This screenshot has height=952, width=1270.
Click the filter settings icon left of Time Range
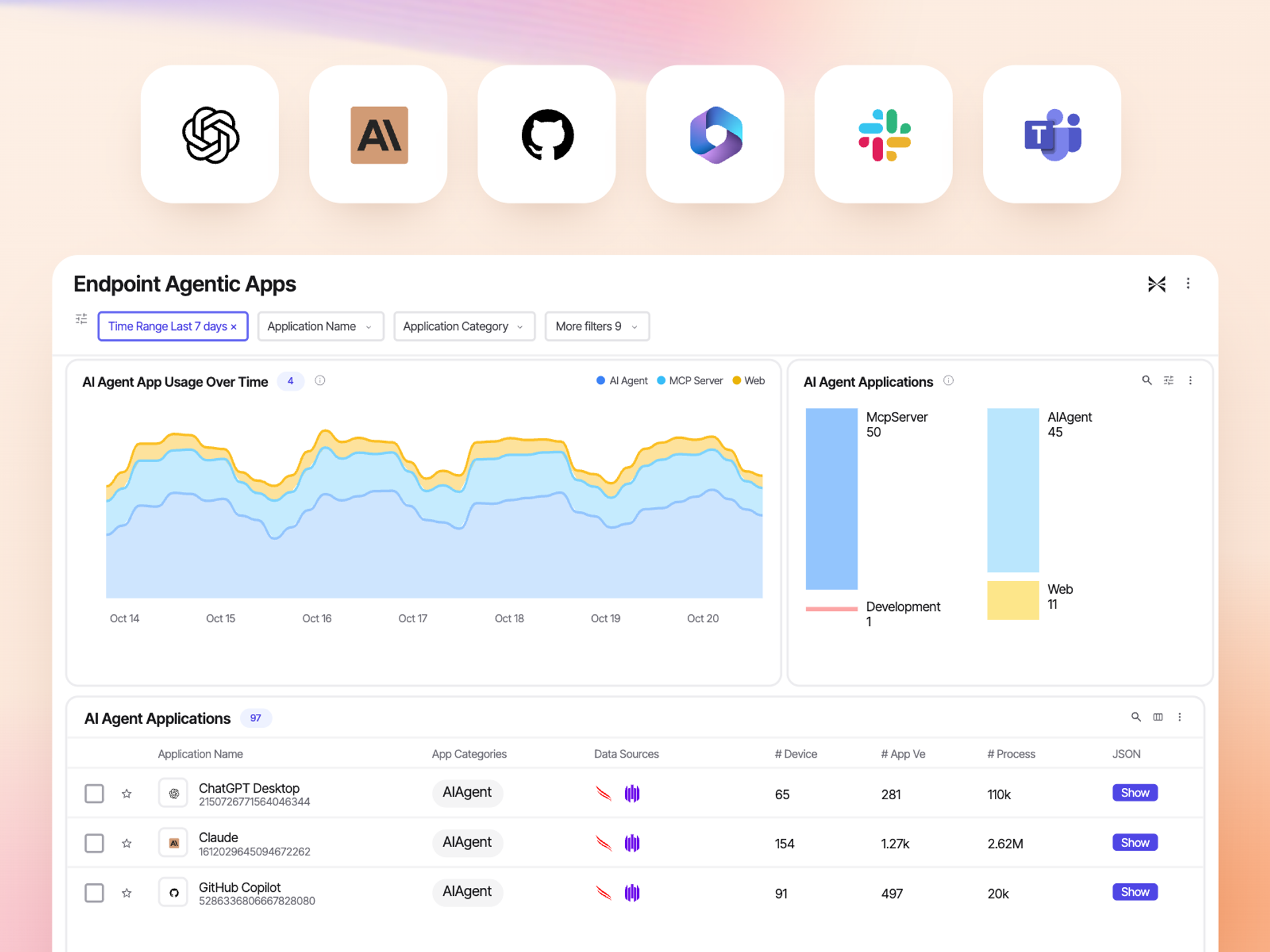click(81, 319)
